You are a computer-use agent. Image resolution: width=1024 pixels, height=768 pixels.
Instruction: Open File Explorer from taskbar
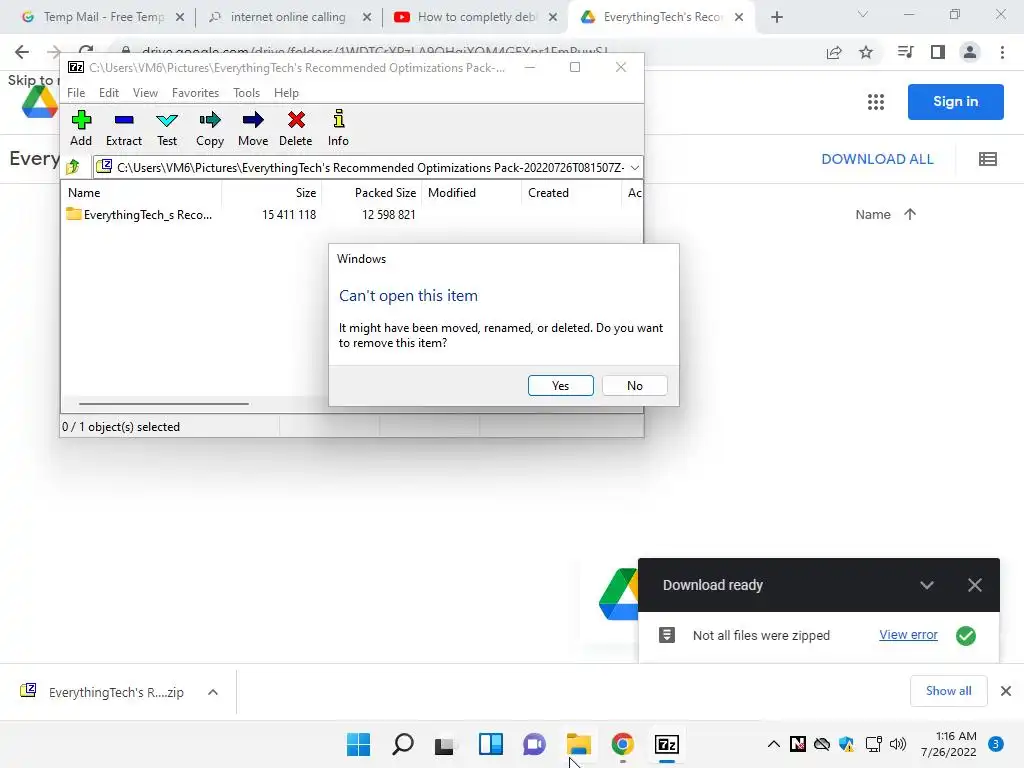[579, 744]
